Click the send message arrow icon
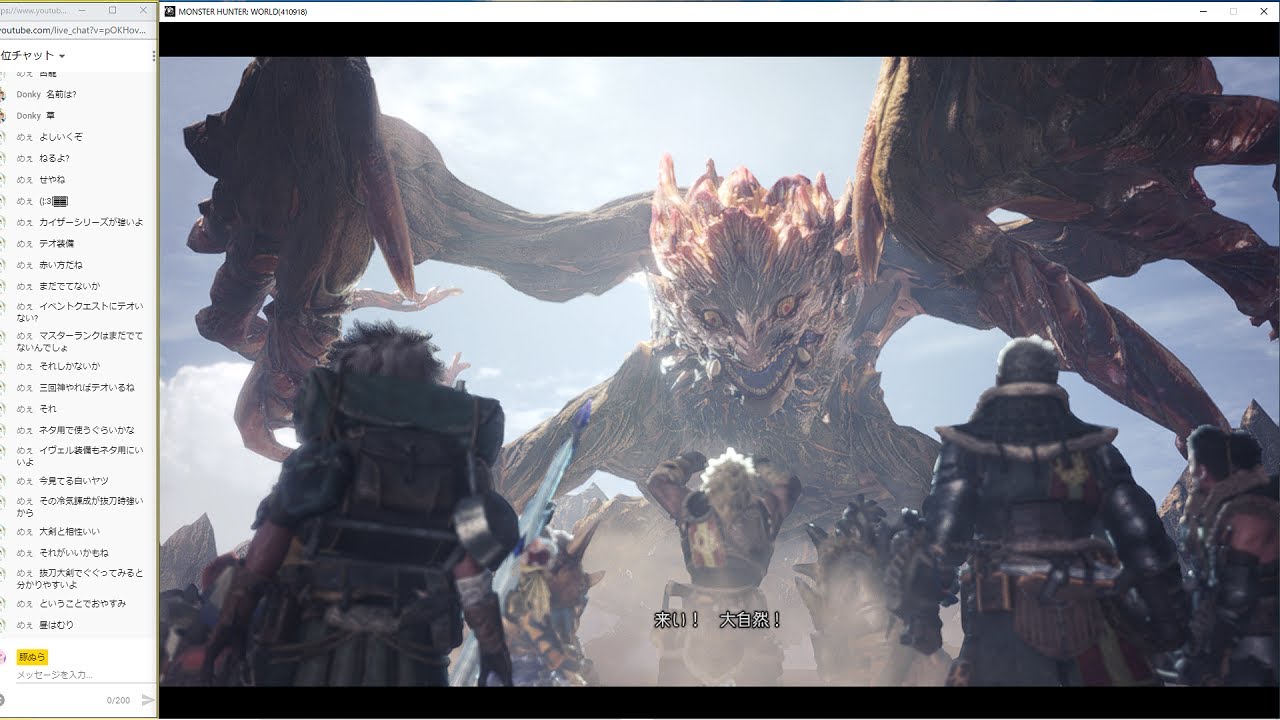 [x=148, y=700]
